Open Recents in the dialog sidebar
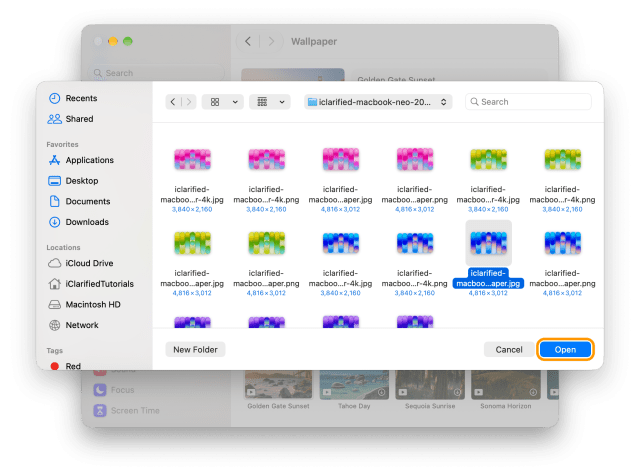640x475 pixels. coord(73,98)
